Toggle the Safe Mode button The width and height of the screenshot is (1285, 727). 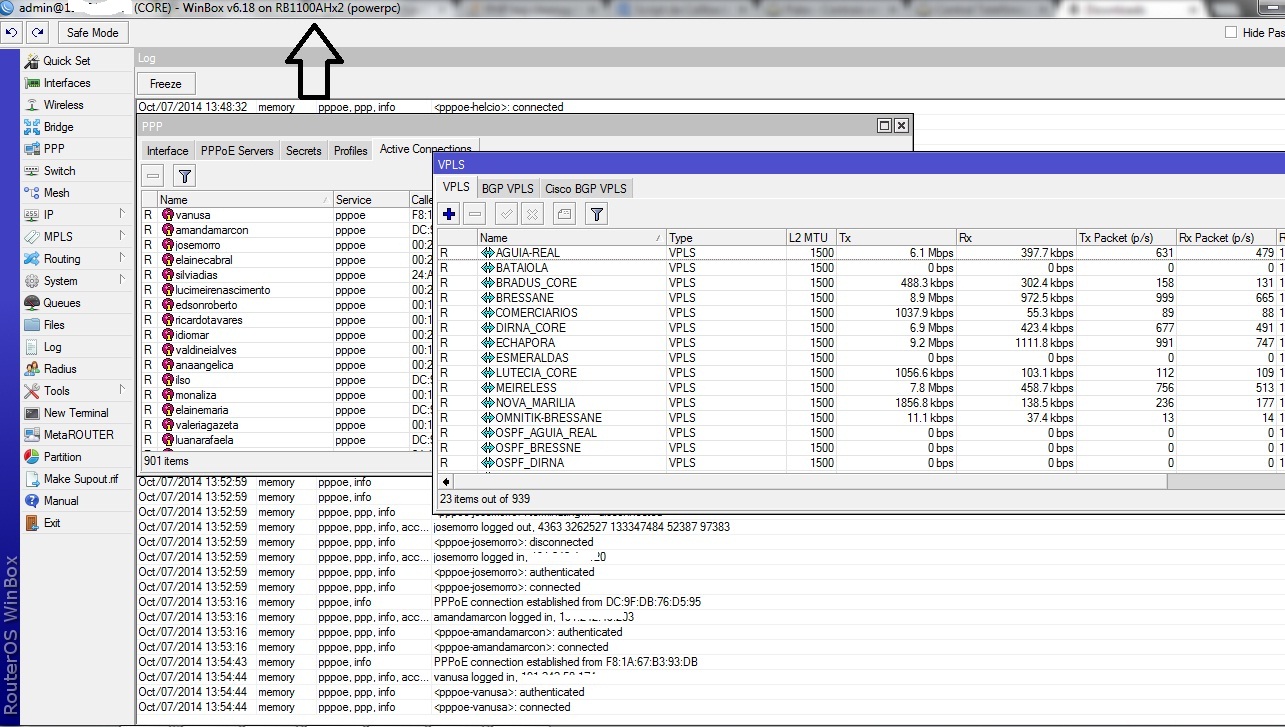tap(93, 32)
